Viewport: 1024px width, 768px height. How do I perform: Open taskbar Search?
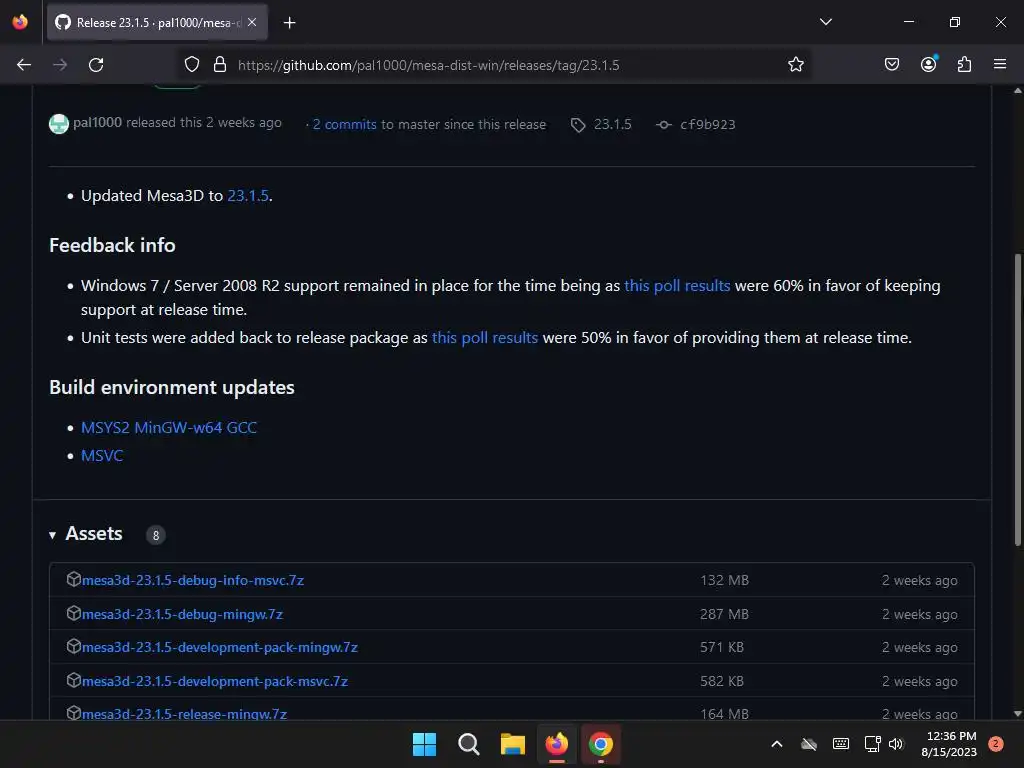(x=469, y=744)
